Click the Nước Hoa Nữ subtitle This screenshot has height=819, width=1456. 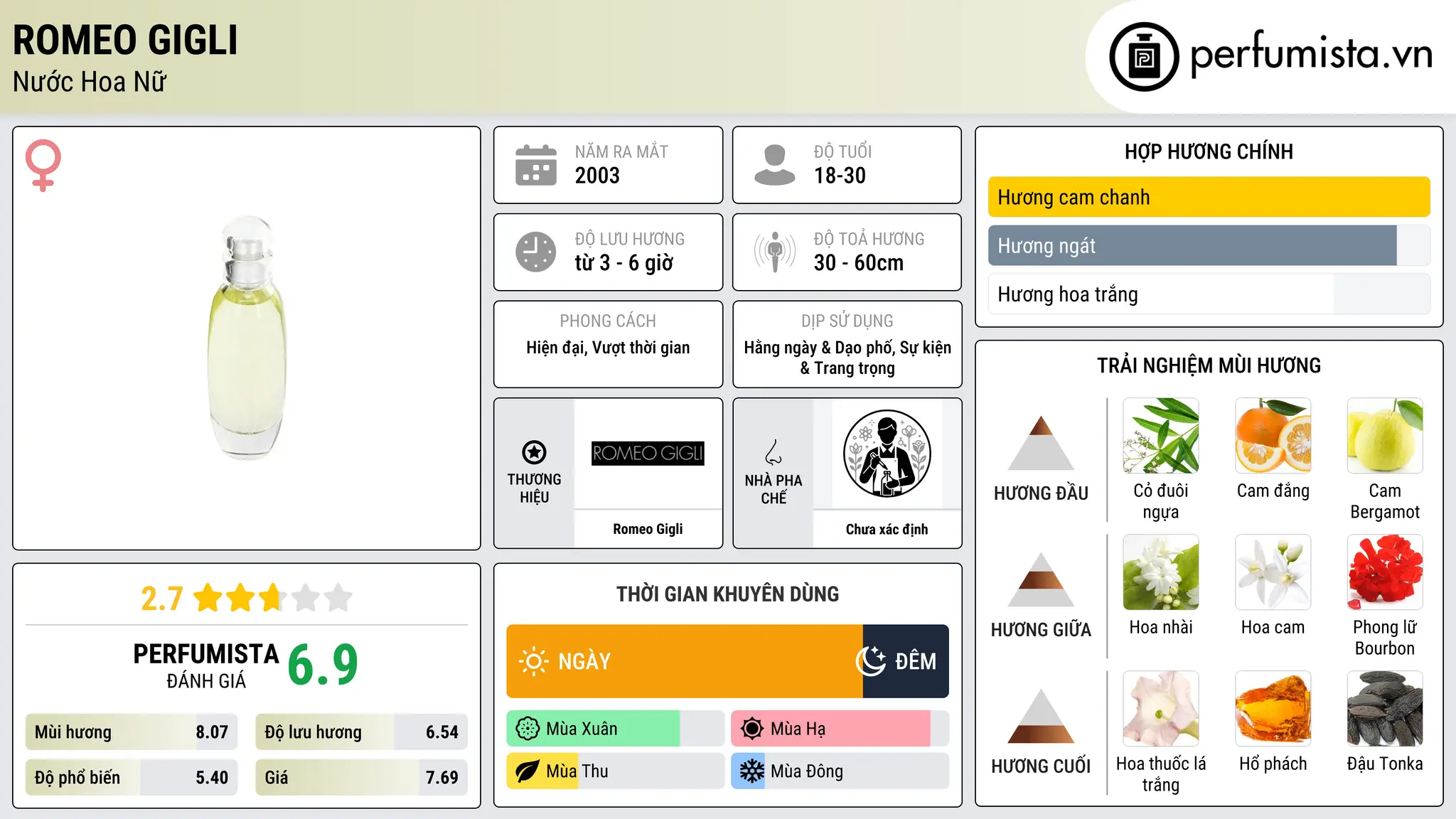click(90, 82)
